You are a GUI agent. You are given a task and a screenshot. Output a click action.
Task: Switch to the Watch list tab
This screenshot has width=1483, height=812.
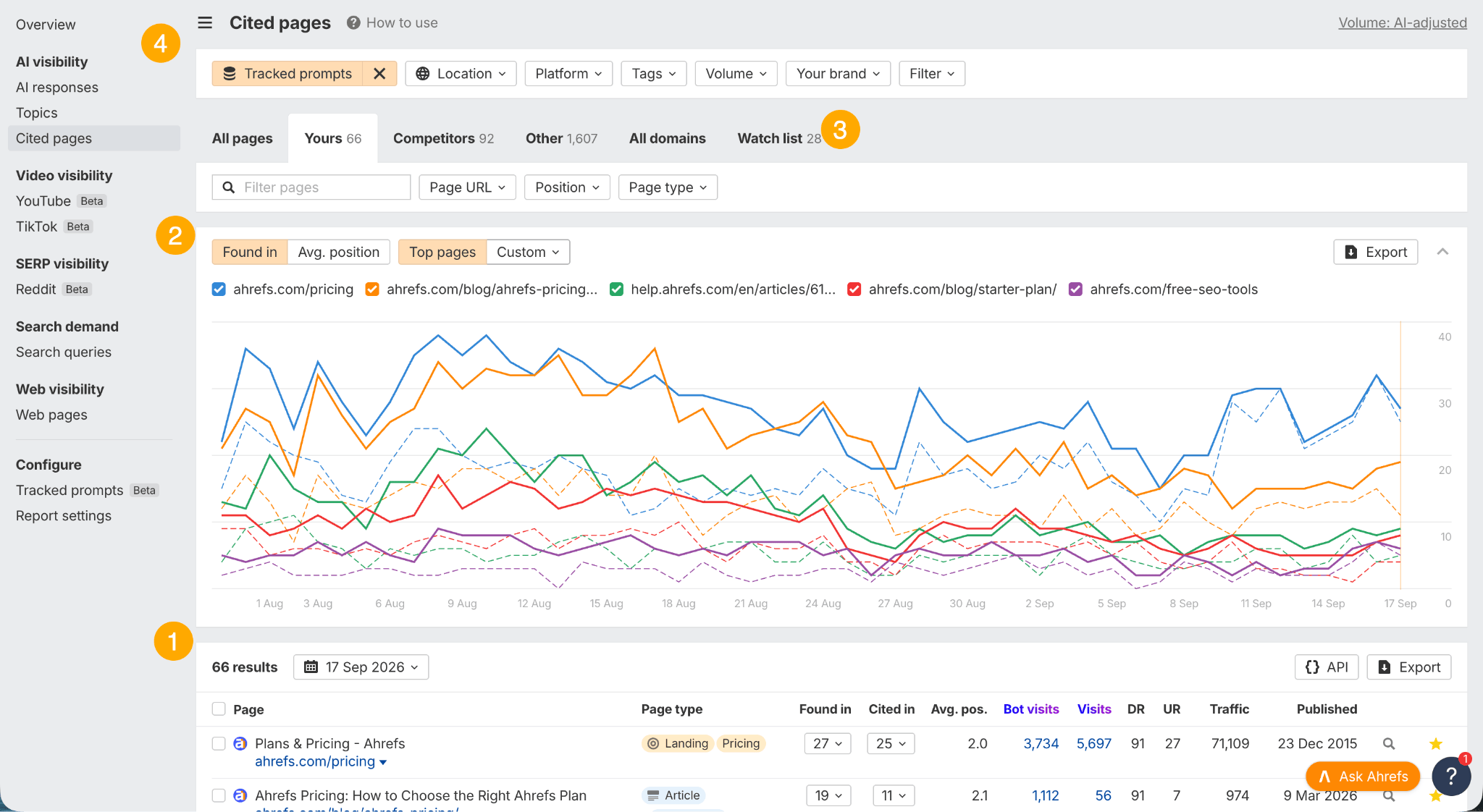point(779,138)
